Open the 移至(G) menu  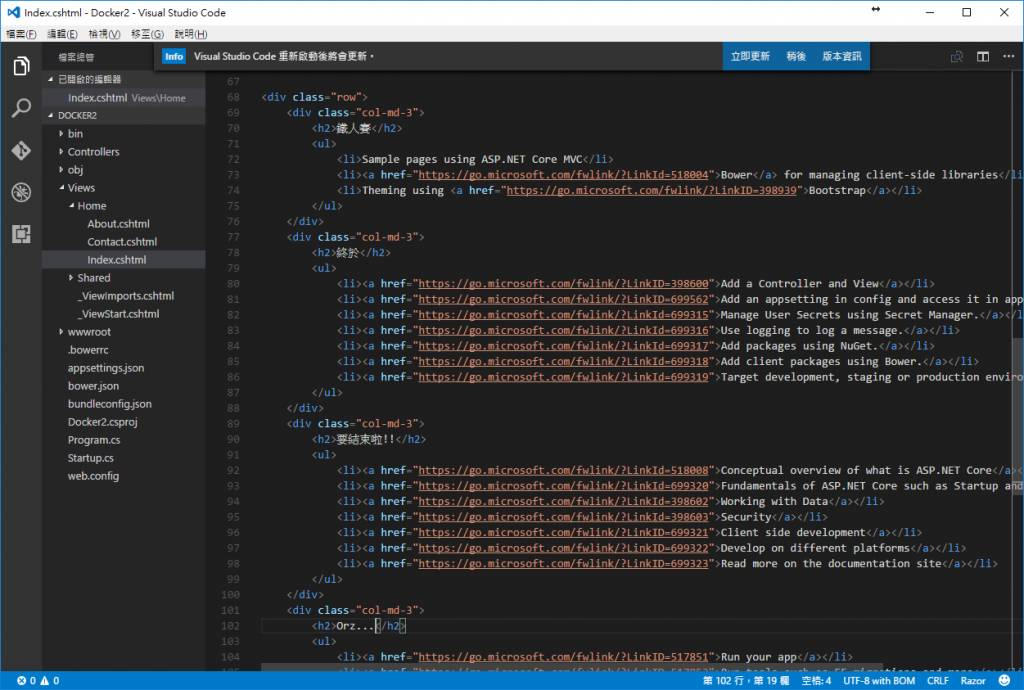pos(147,34)
